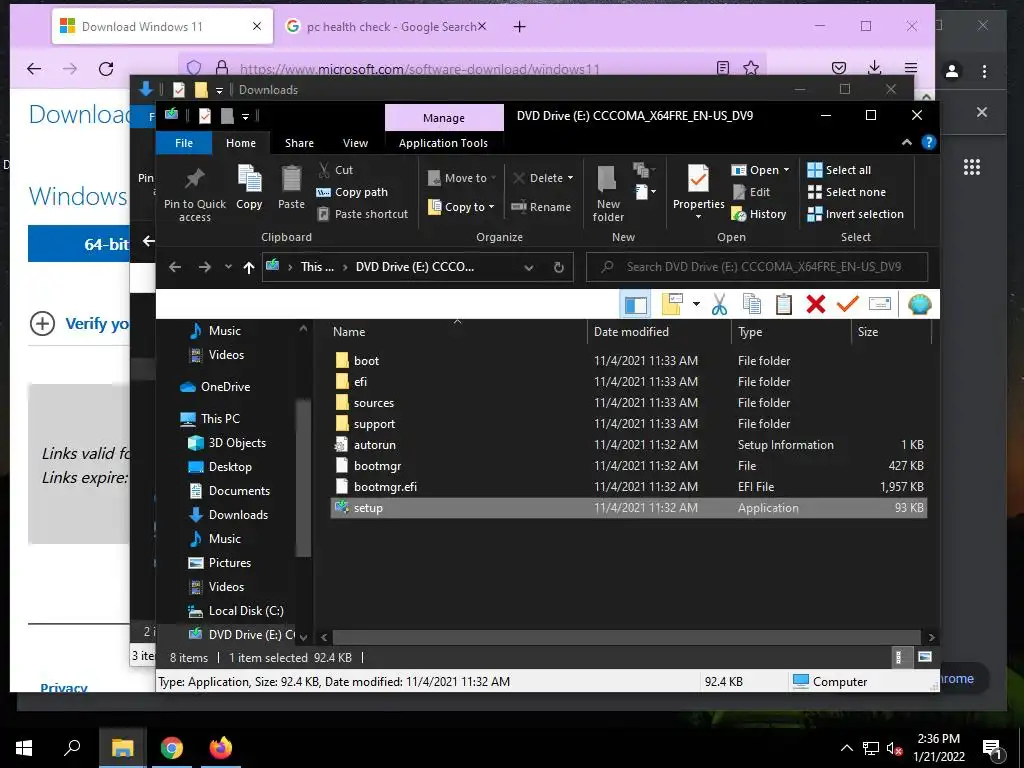The image size is (1024, 768).
Task: Open Properties from the ribbon
Action: coord(698,189)
